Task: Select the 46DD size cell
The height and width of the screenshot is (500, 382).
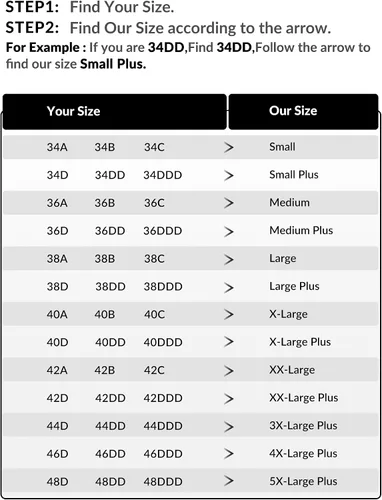Action: pyautogui.click(x=110, y=454)
